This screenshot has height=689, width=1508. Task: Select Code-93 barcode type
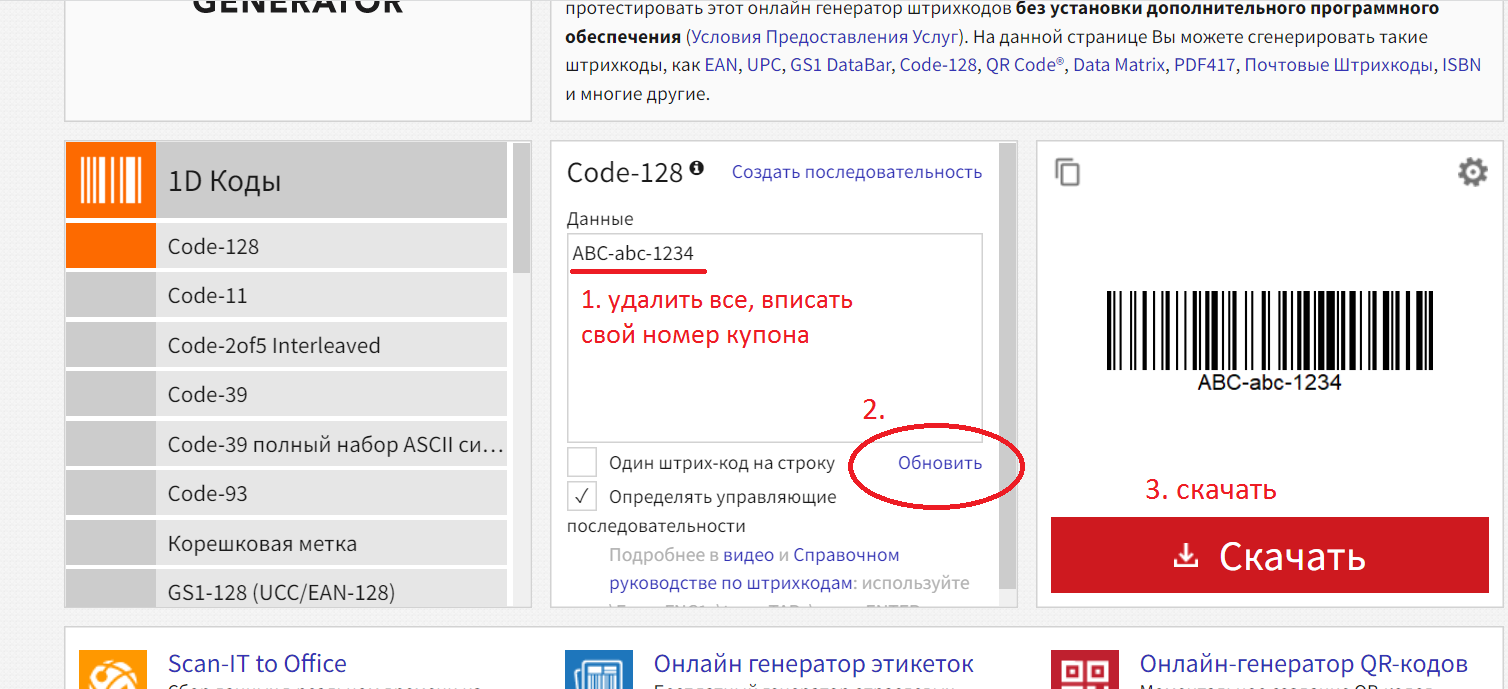point(287,494)
